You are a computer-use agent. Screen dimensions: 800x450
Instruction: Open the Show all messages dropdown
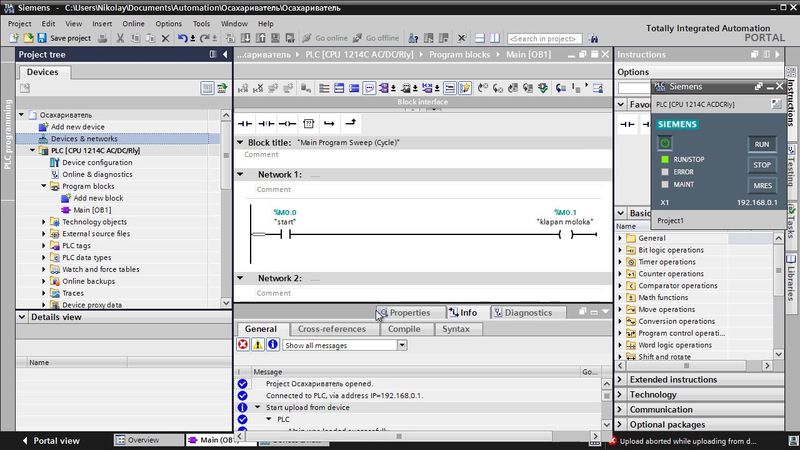(x=402, y=345)
